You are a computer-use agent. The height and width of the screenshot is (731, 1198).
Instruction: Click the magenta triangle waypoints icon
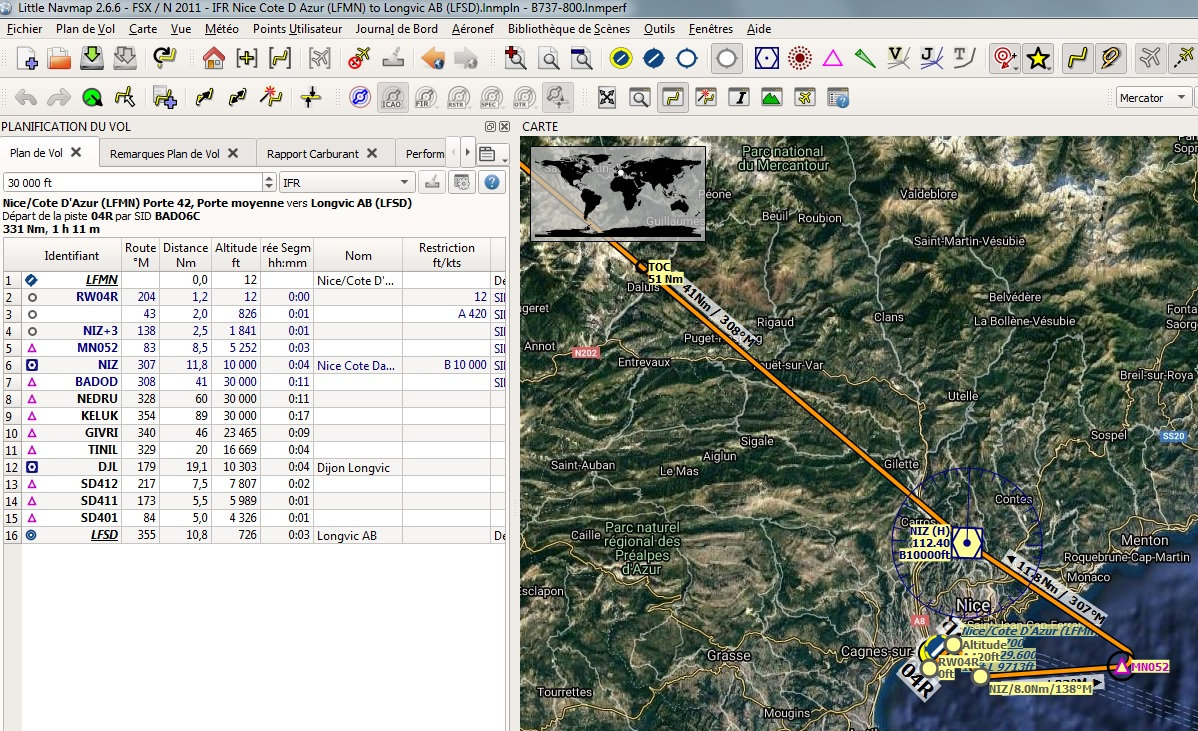[x=832, y=59]
